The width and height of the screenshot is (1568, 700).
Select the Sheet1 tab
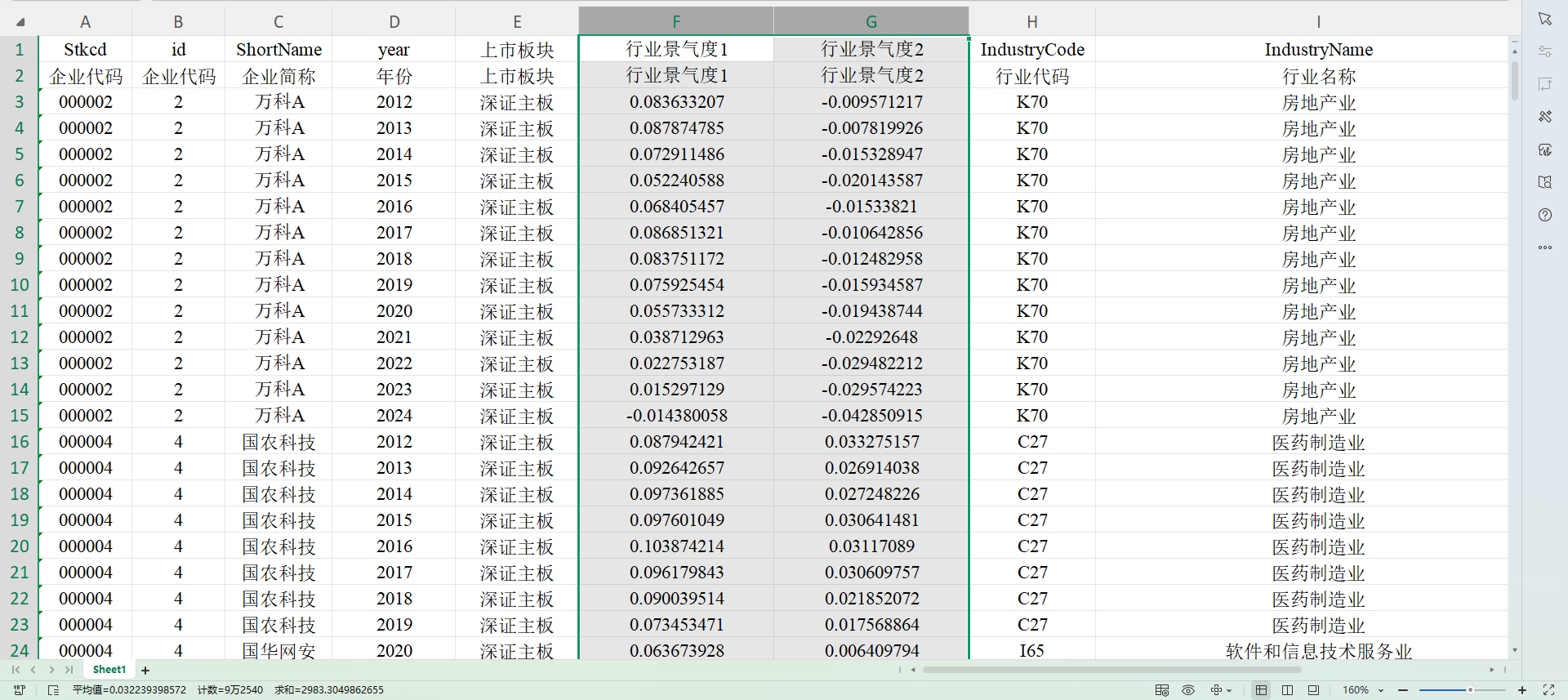coord(109,670)
